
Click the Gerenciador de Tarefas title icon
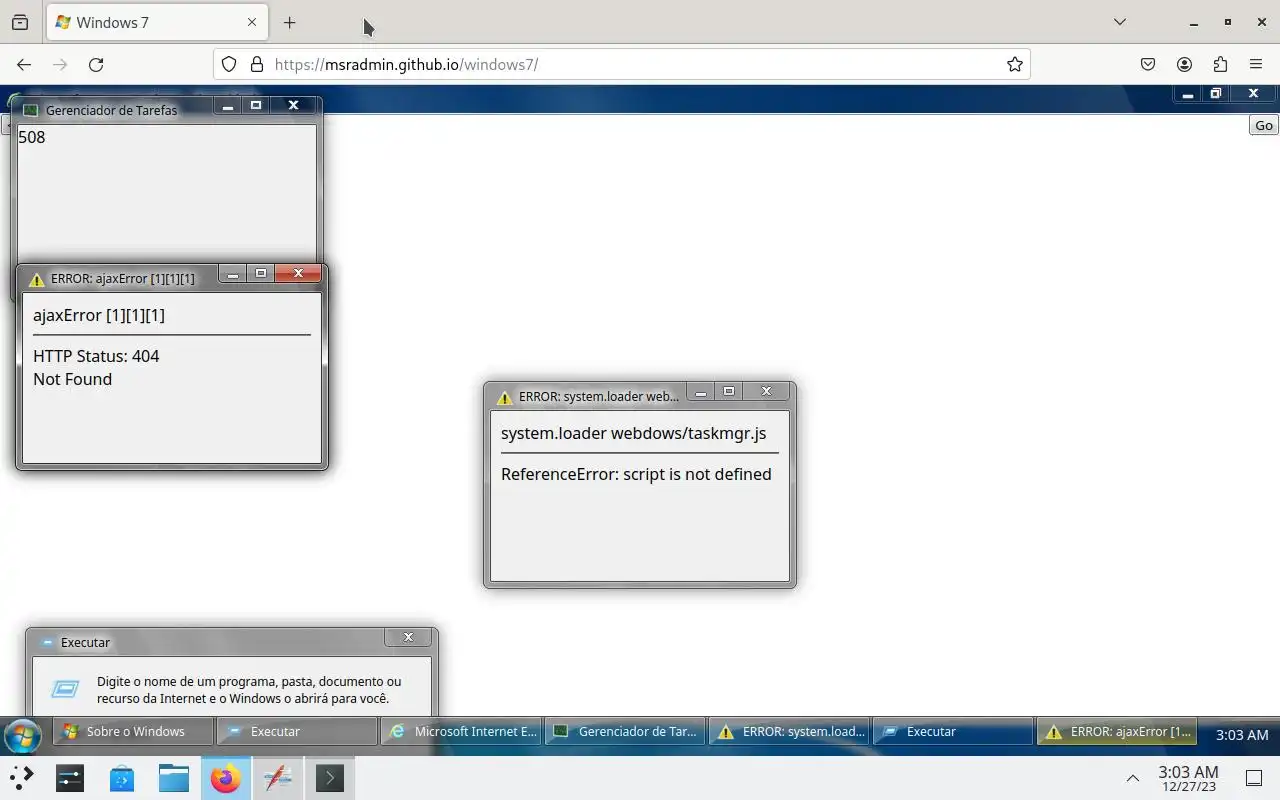tap(30, 110)
